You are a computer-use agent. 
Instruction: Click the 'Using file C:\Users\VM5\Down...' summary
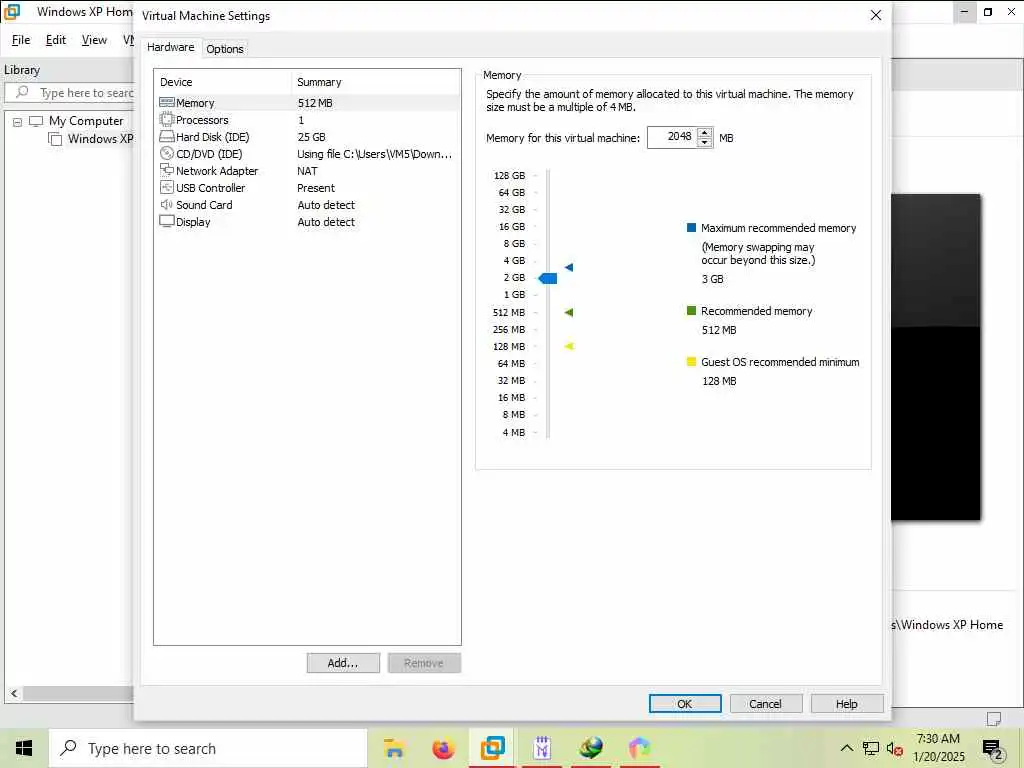pos(374,154)
